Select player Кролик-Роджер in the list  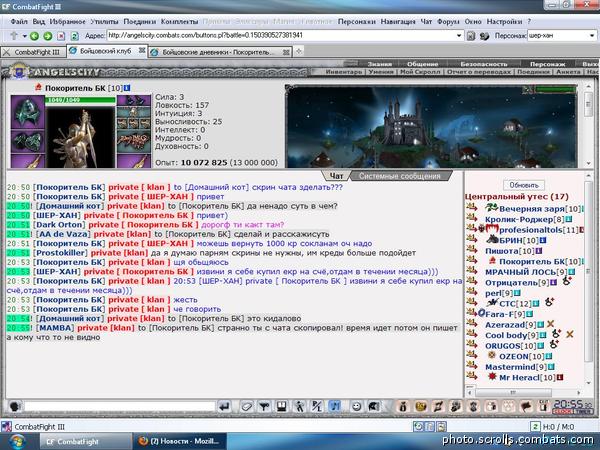point(519,220)
